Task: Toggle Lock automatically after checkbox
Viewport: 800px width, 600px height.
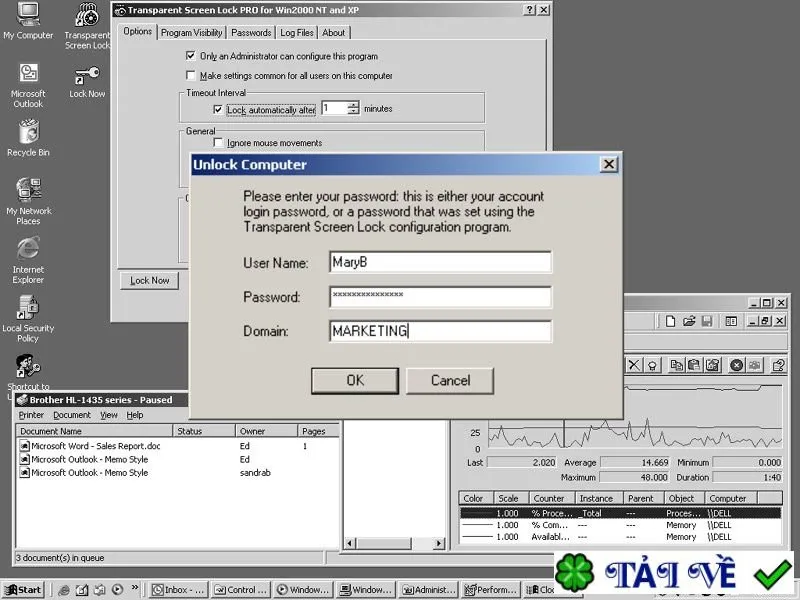Action: click(x=218, y=109)
